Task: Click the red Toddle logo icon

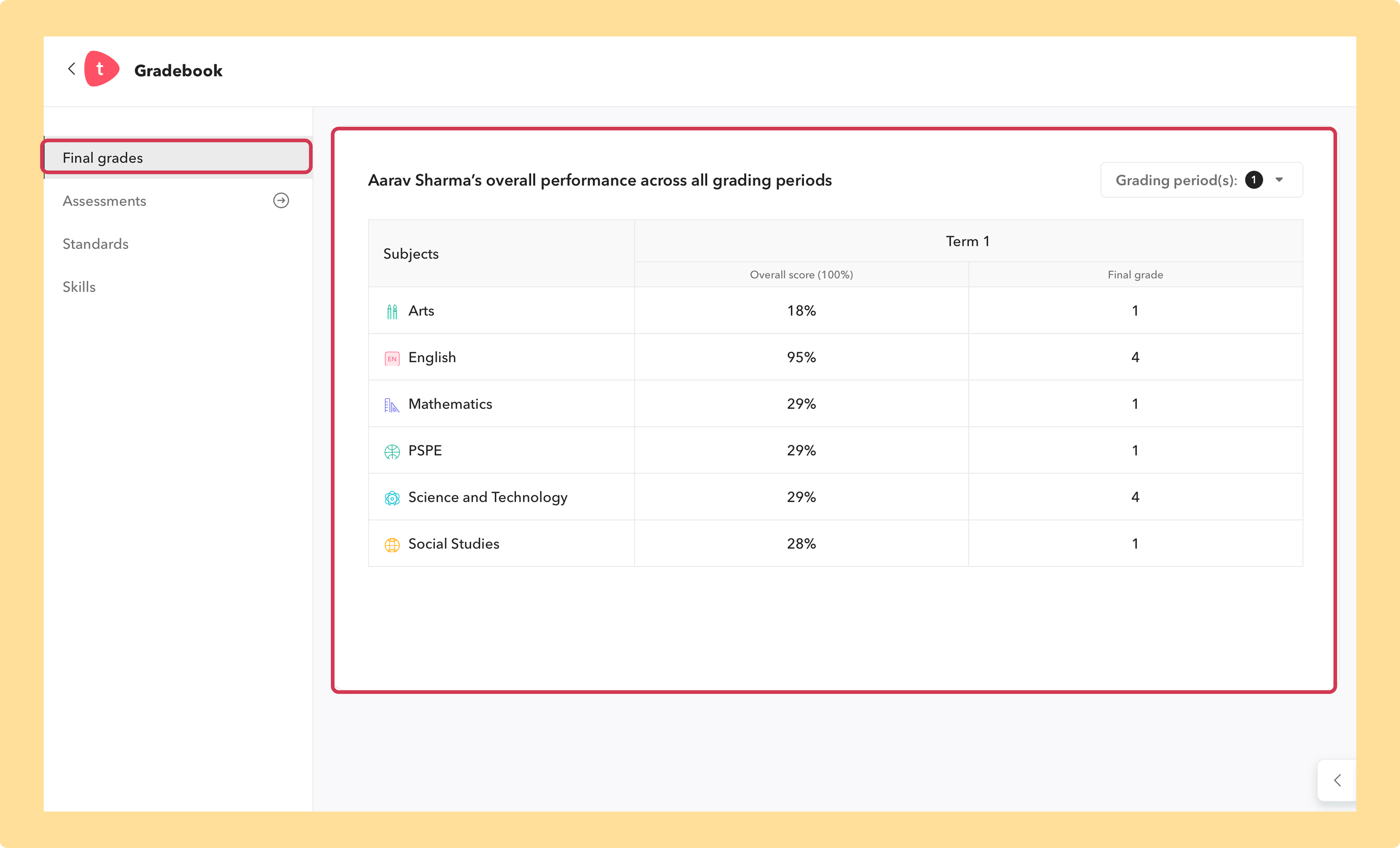Action: 101,69
